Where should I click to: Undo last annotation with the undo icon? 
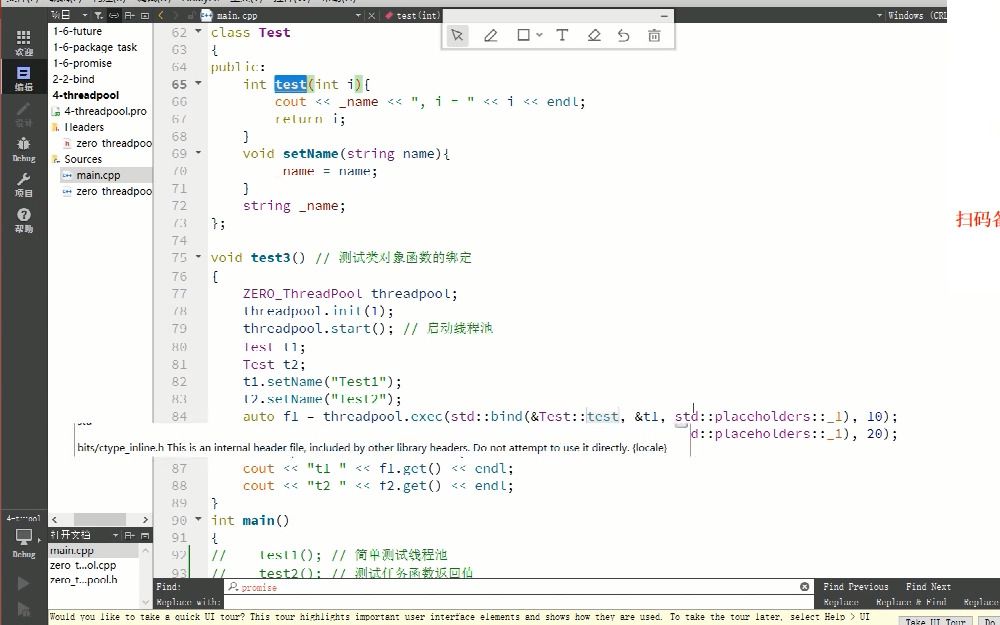[x=625, y=35]
